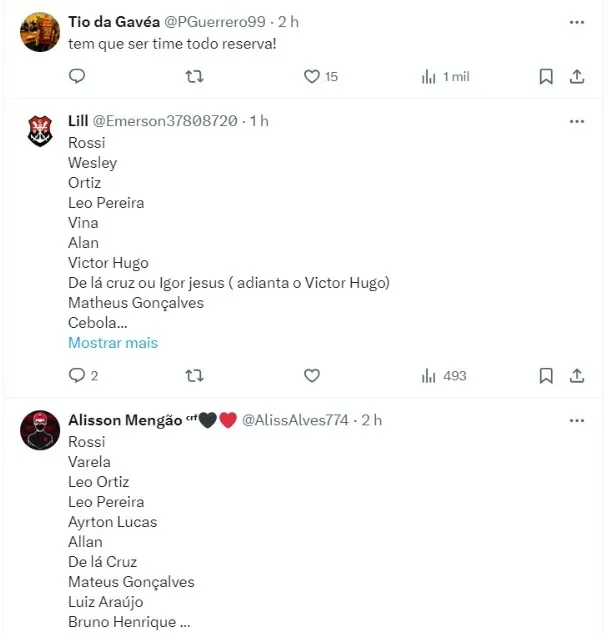The height and width of the screenshot is (633, 608).
Task: Open more options on Tio da Gavéa's tweet
Action: tap(577, 22)
